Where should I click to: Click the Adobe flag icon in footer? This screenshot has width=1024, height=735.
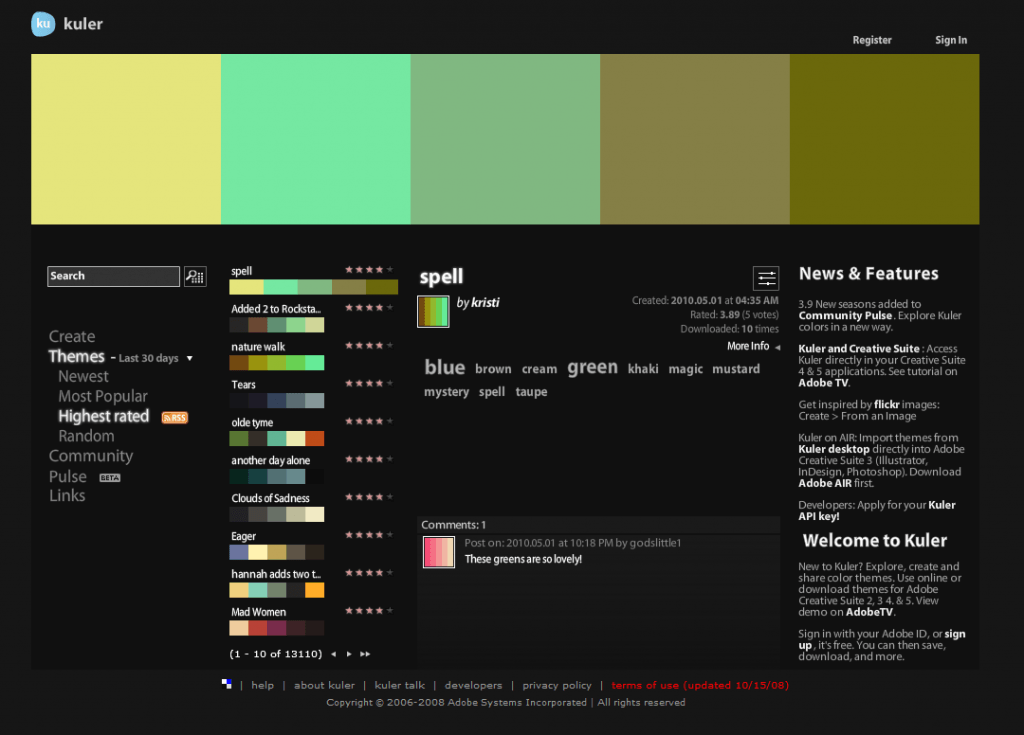[227, 684]
